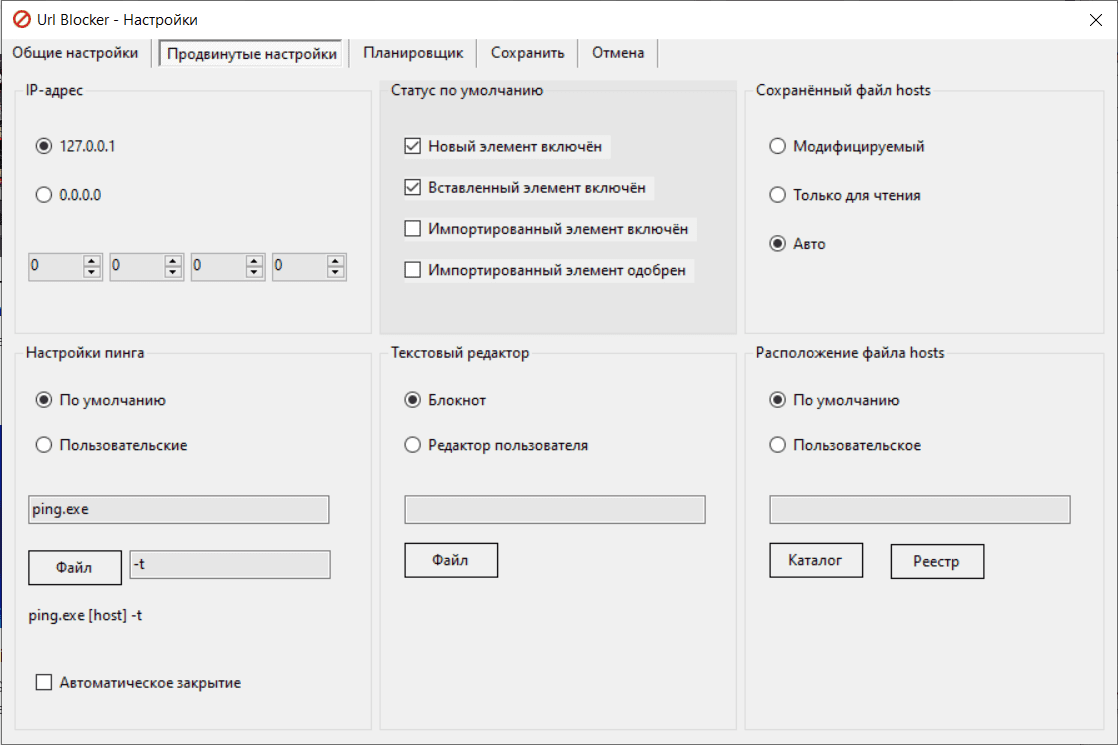The height and width of the screenshot is (745, 1118).
Task: Click the ping.exe text field
Action: tap(178, 509)
